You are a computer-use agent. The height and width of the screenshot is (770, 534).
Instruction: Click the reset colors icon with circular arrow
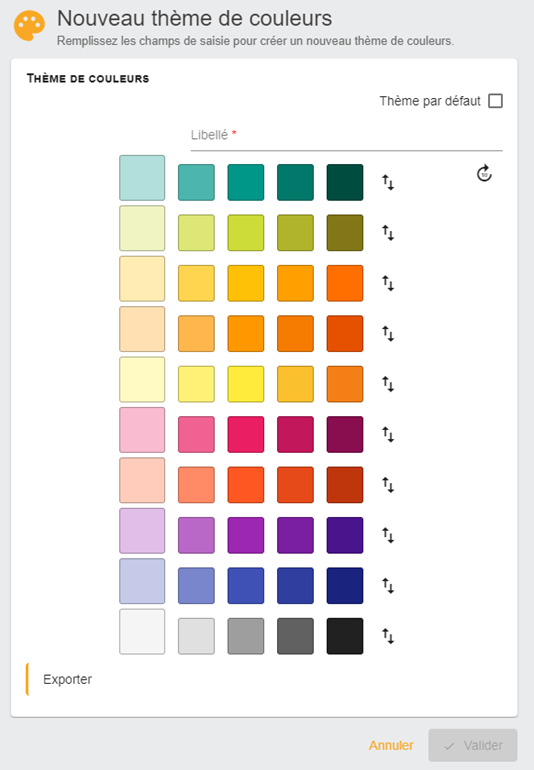(484, 173)
